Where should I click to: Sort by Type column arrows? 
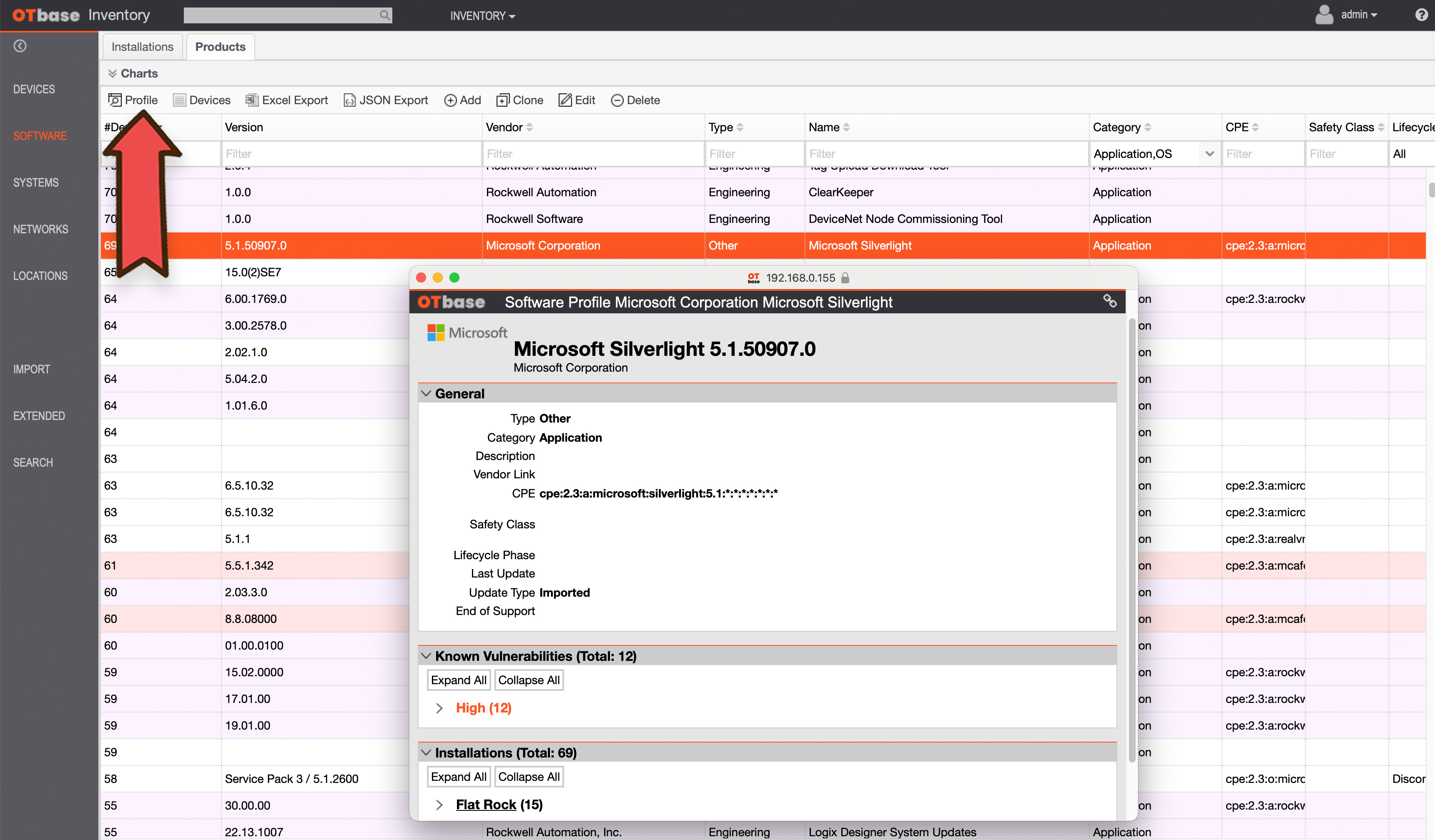coord(740,127)
